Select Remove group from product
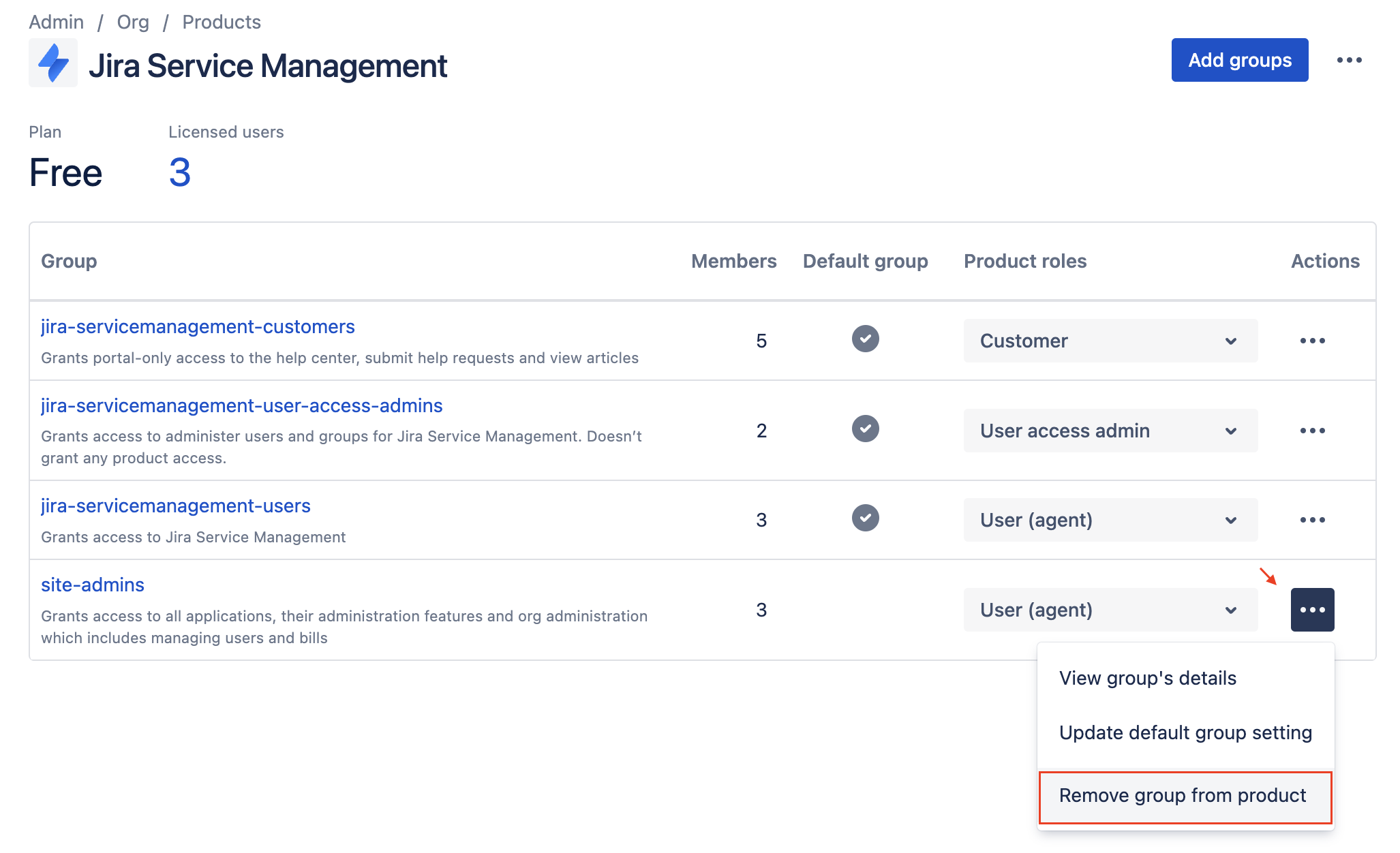The width and height of the screenshot is (1400, 853). (1183, 796)
